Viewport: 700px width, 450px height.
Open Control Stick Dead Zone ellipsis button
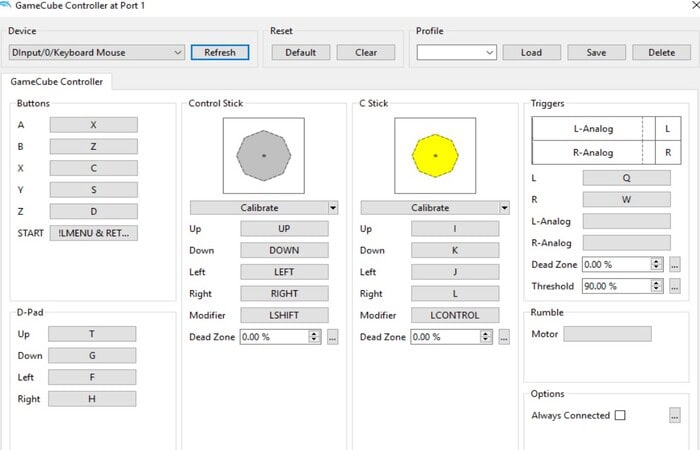(333, 337)
